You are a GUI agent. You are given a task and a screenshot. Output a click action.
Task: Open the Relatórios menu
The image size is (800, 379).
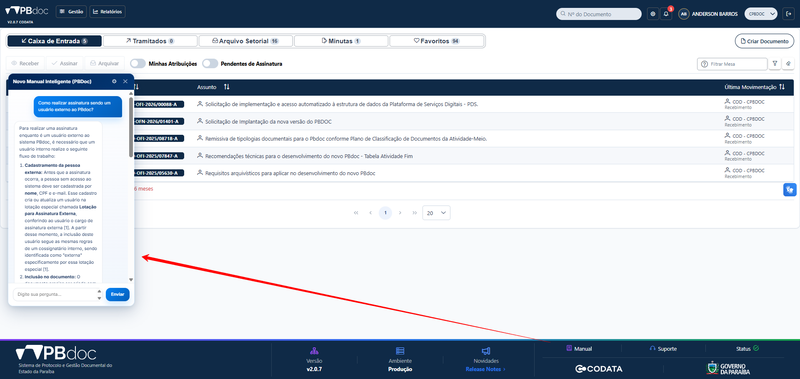pyautogui.click(x=107, y=11)
